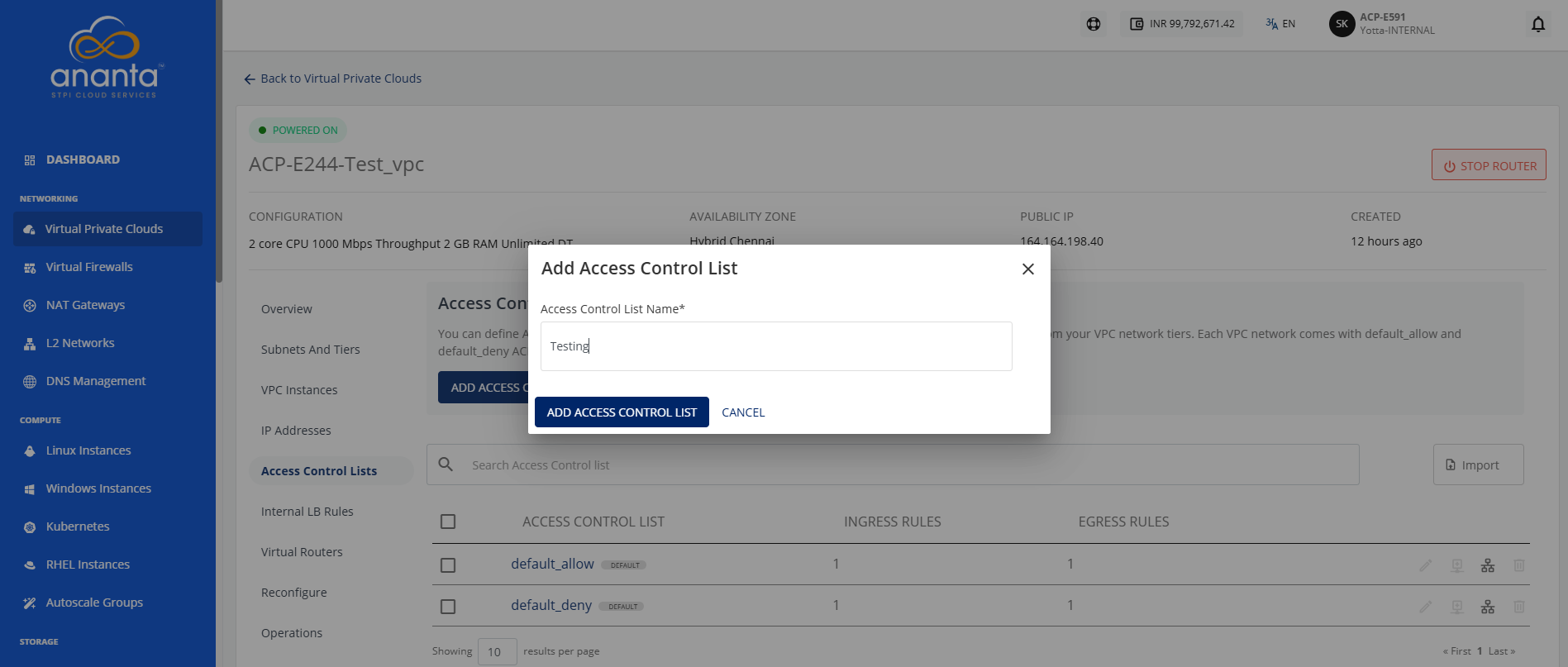Open Virtual Firewalls in sidebar
The width and height of the screenshot is (1568, 667).
[88, 267]
